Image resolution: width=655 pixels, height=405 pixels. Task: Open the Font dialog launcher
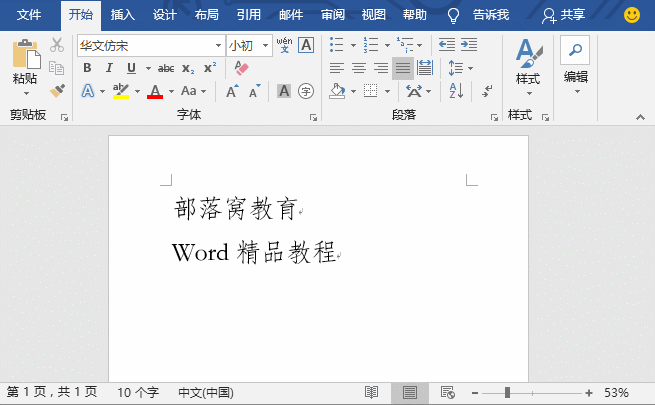(x=313, y=117)
